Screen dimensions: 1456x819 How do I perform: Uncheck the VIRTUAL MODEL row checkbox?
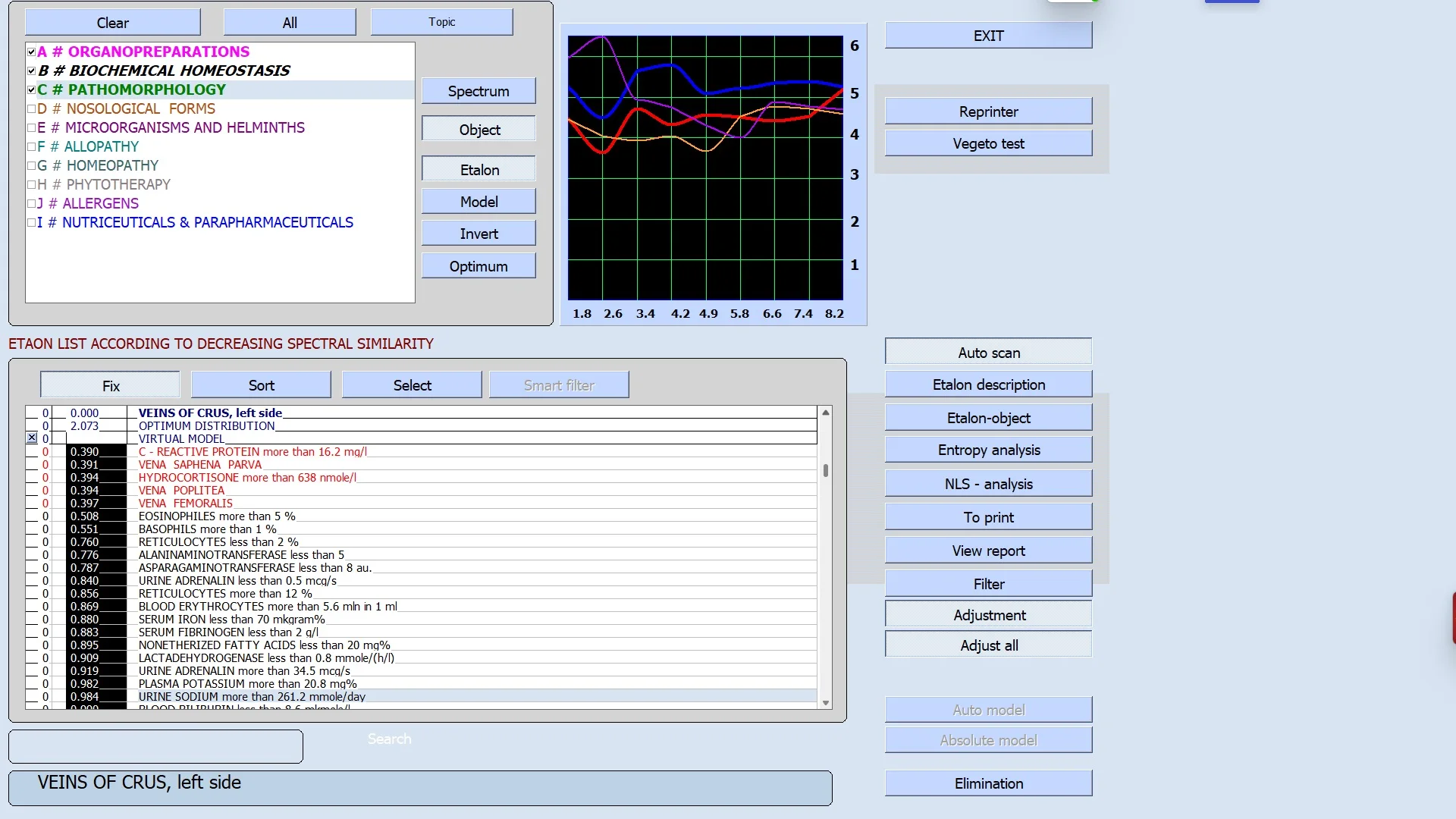point(32,438)
